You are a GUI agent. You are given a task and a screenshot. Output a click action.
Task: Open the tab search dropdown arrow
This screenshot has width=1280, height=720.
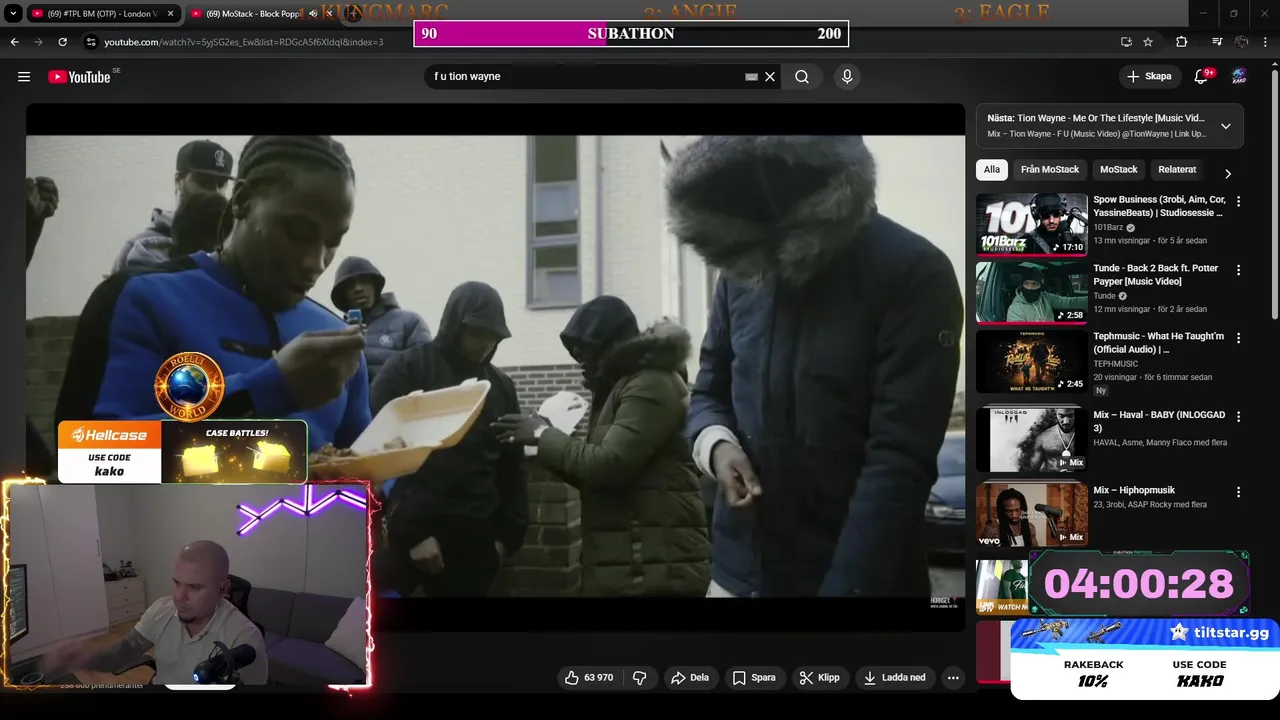pyautogui.click(x=13, y=14)
